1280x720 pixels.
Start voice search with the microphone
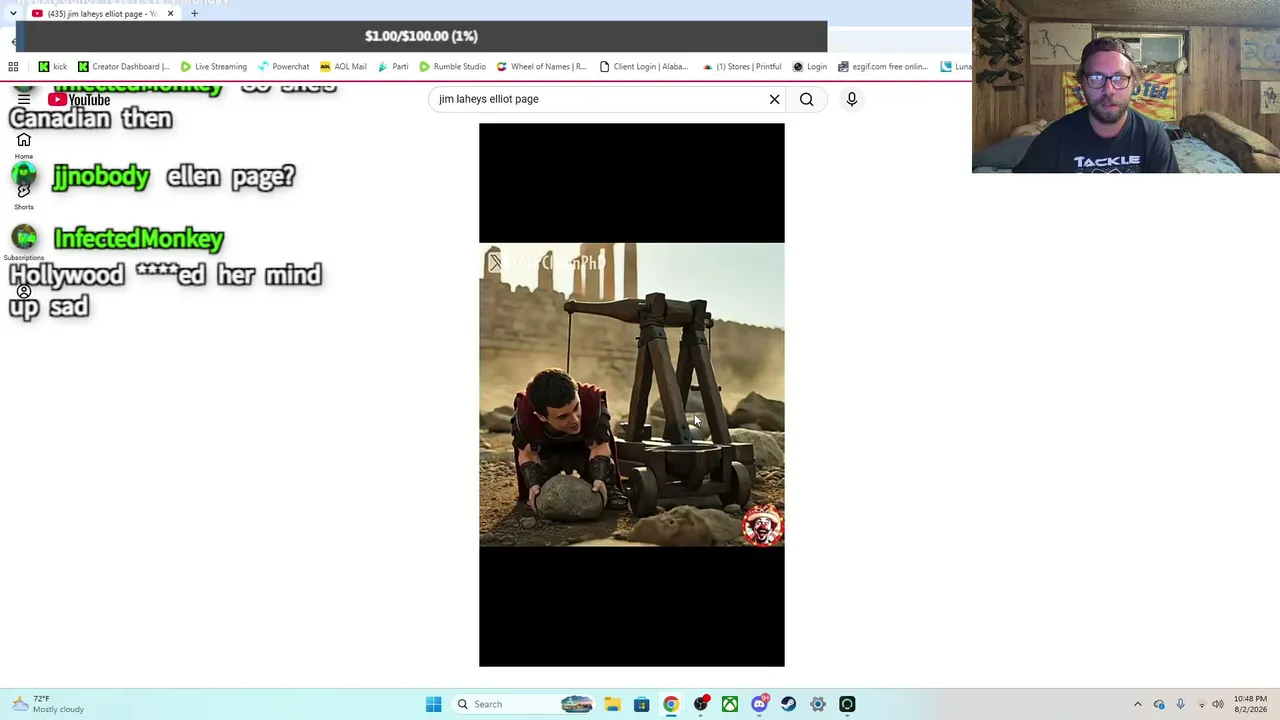(x=852, y=99)
